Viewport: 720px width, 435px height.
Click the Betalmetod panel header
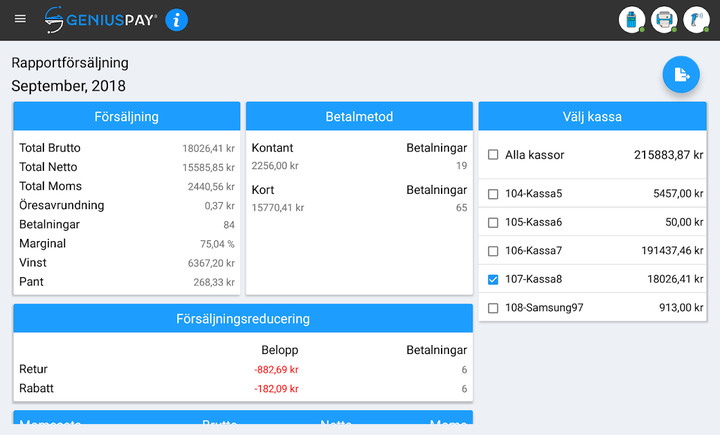(x=359, y=116)
